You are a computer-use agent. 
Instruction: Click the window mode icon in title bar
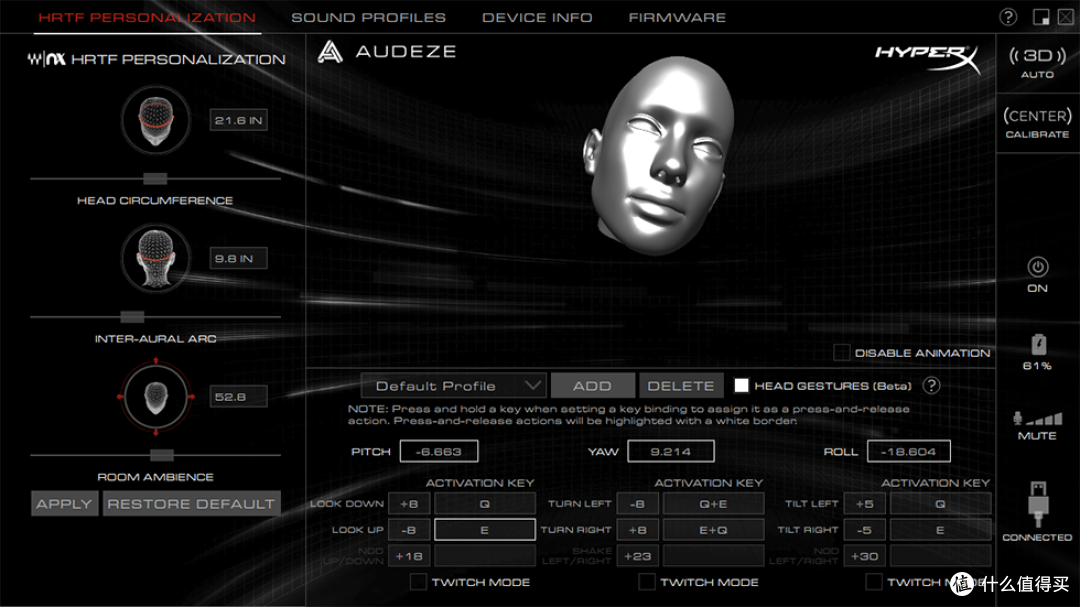(1041, 17)
